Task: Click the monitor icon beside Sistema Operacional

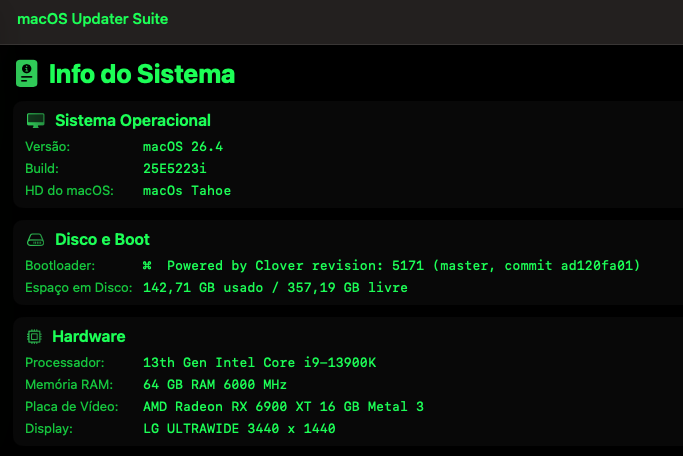Action: pos(36,121)
